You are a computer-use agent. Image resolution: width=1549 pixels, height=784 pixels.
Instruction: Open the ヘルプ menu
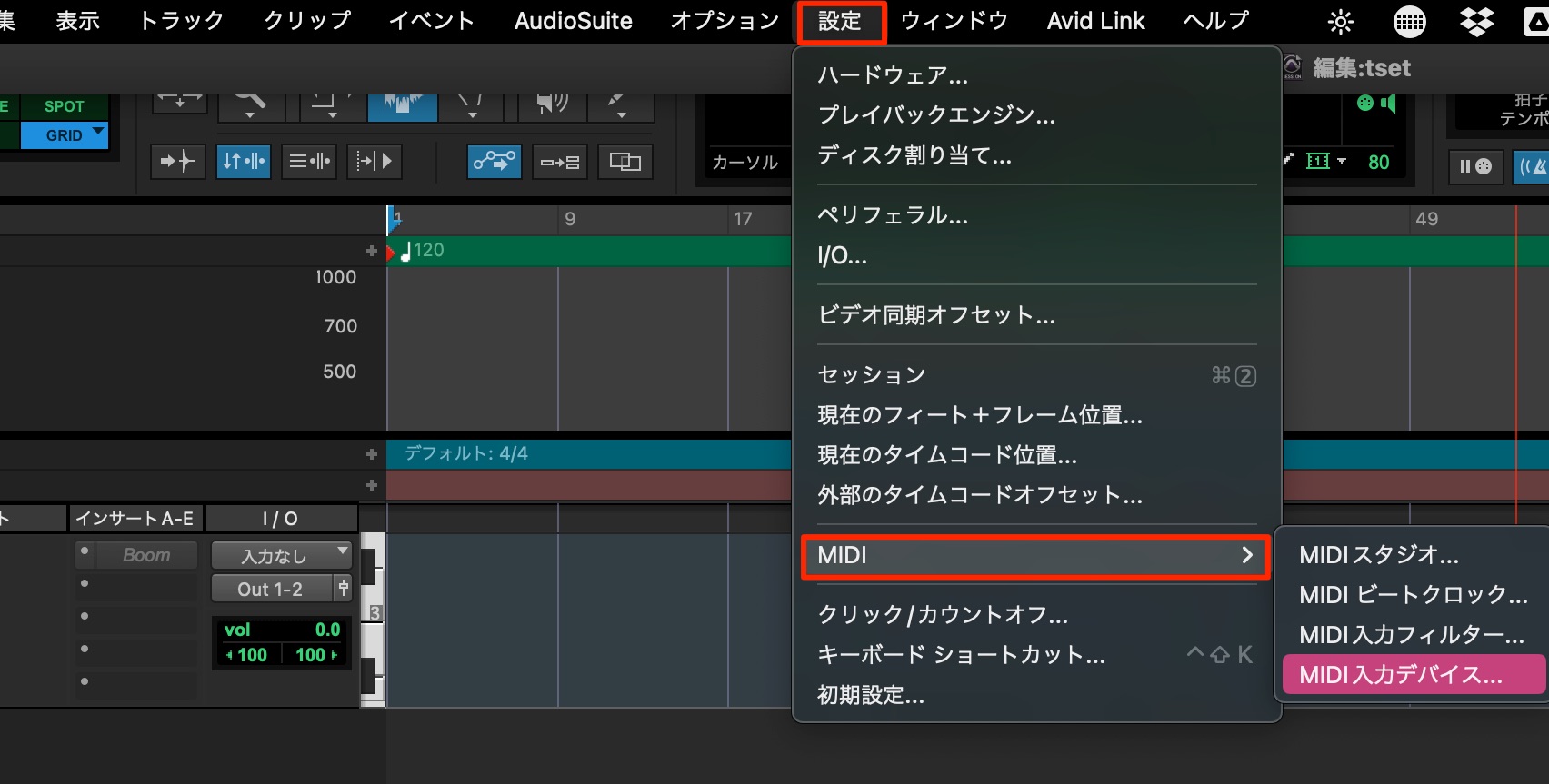[x=1216, y=21]
